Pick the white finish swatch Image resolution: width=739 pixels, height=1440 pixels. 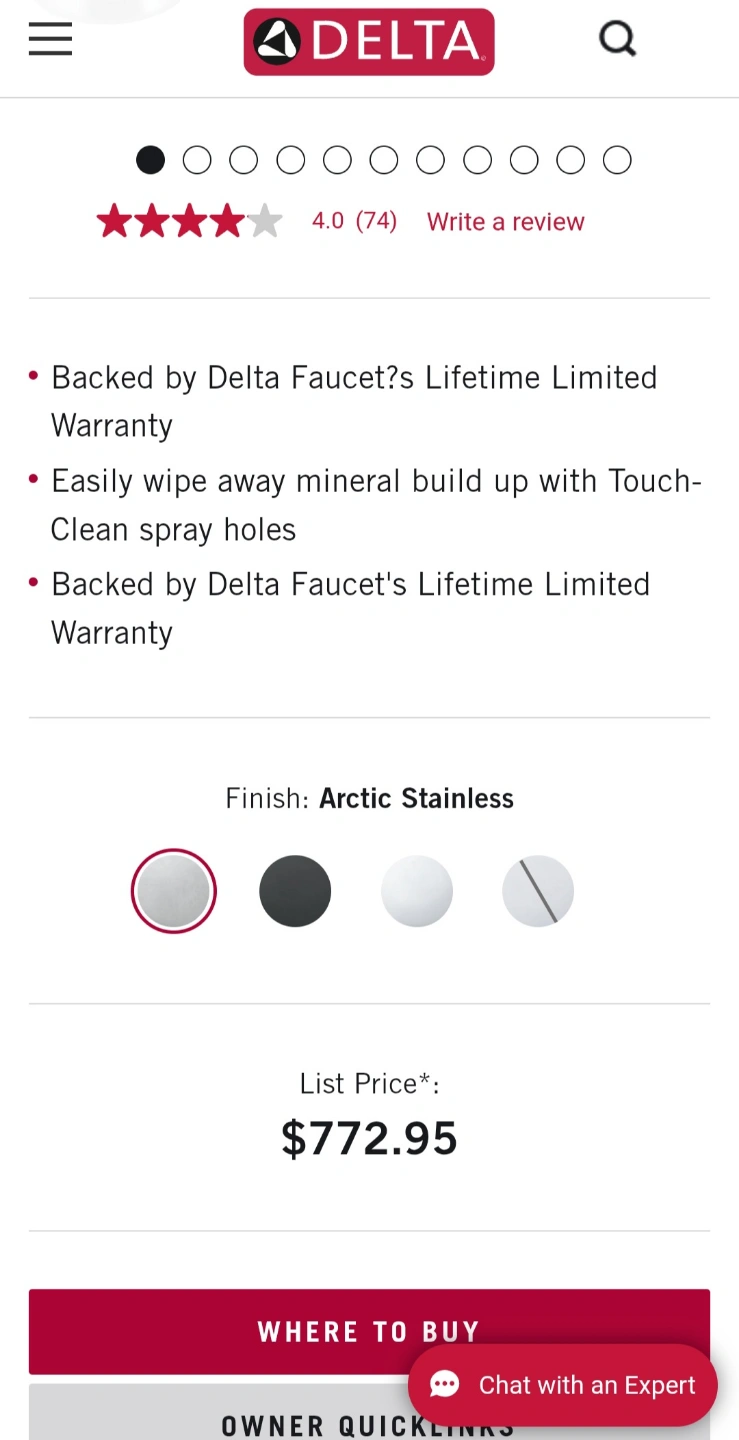[x=417, y=891]
